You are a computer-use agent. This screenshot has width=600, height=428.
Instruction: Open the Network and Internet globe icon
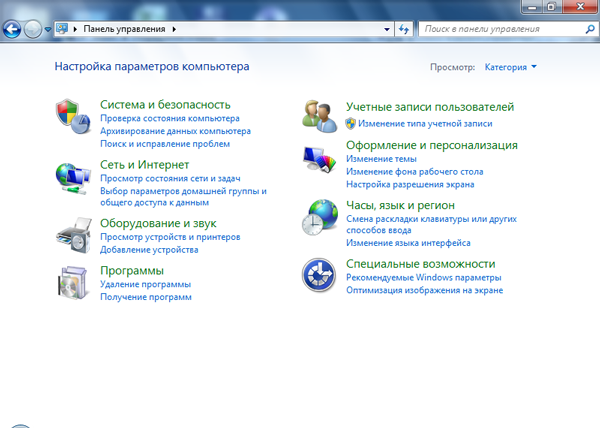coord(73,179)
